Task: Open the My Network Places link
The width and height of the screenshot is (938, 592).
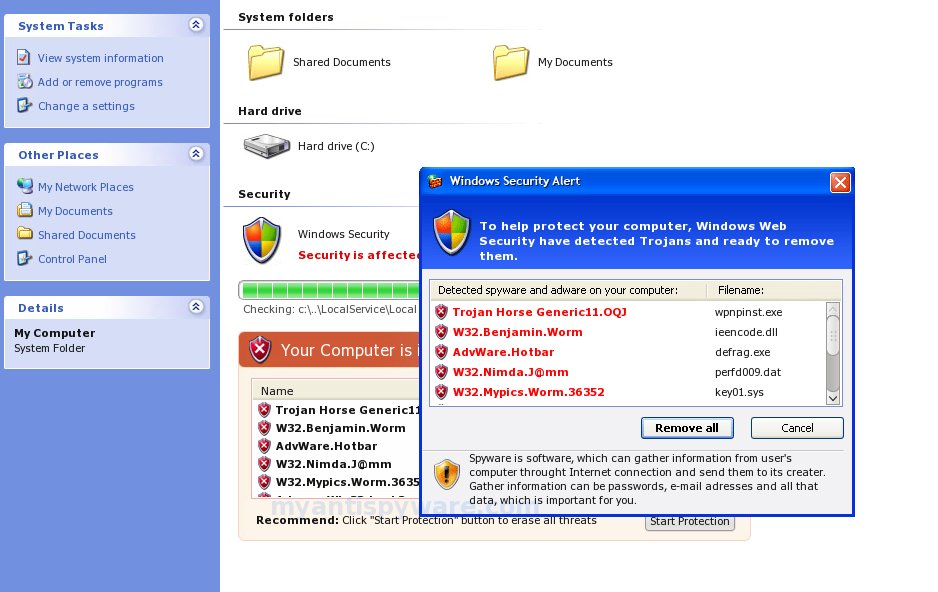Action: click(86, 187)
